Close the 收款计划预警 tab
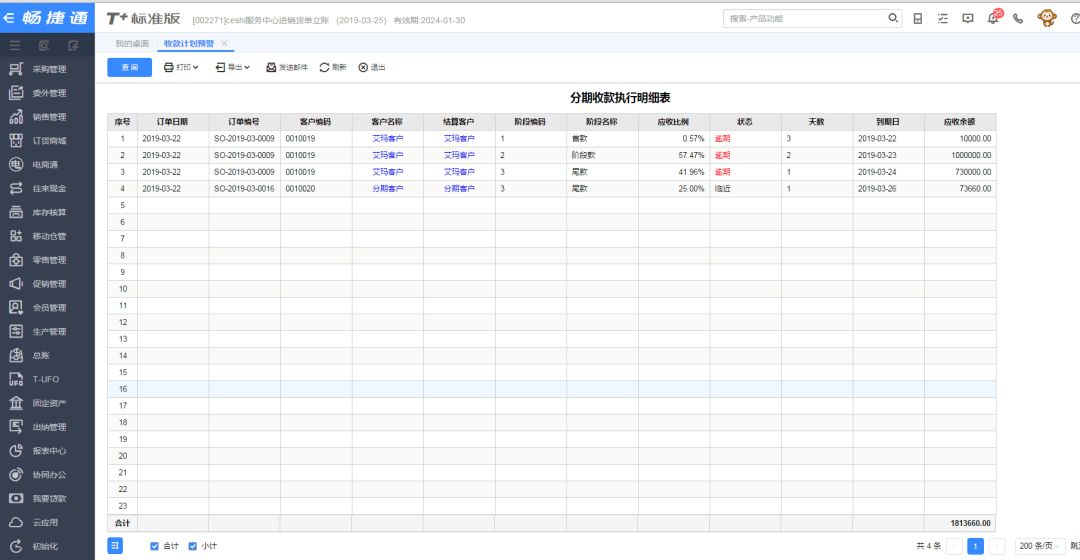 pos(224,44)
